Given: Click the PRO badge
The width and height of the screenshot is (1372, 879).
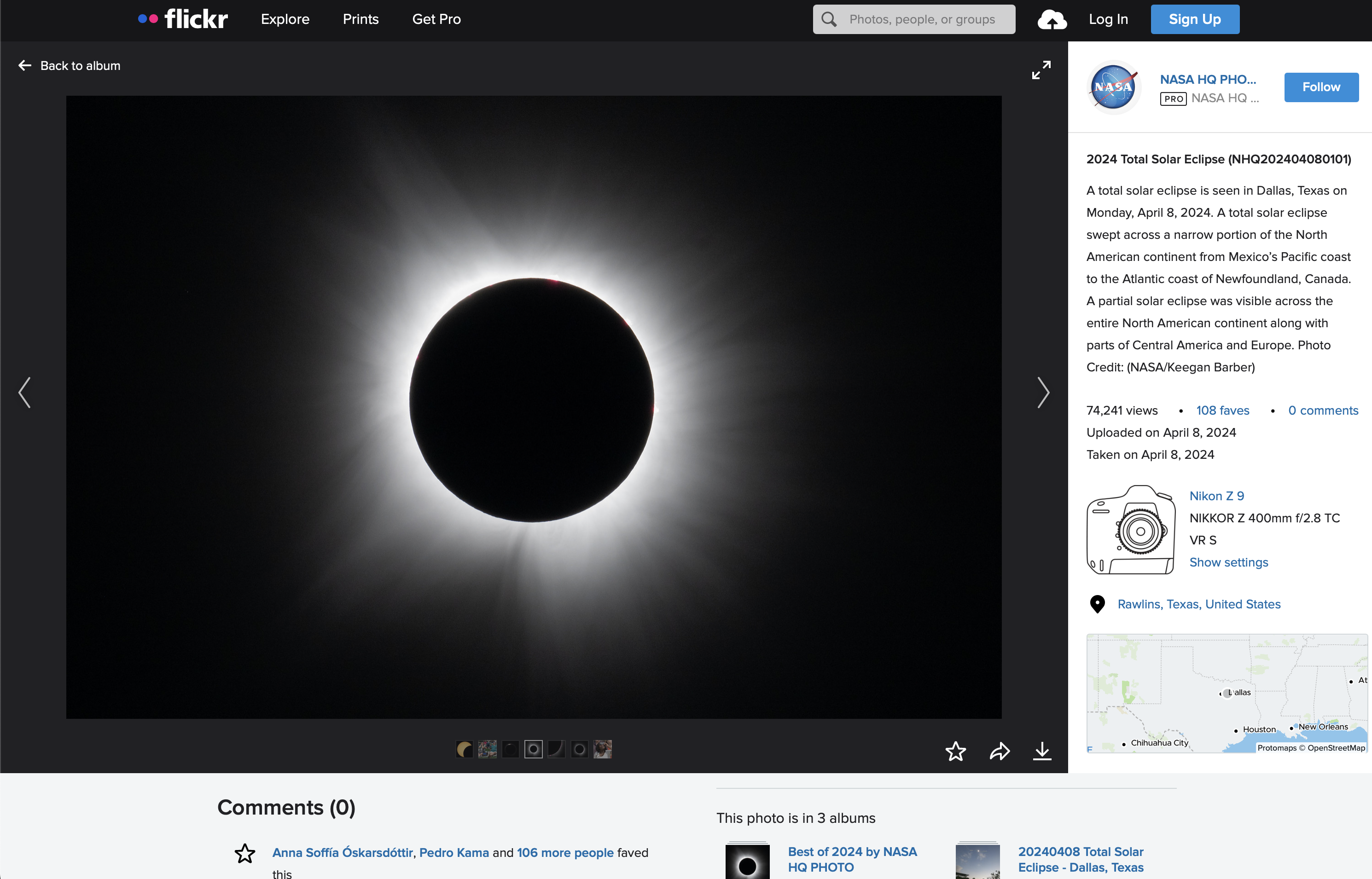Looking at the screenshot, I should click(x=1173, y=99).
